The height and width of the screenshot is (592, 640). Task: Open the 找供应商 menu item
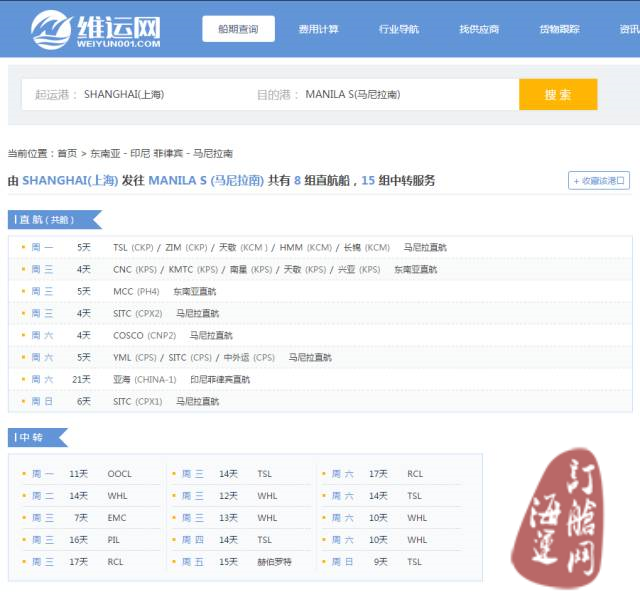(x=479, y=29)
